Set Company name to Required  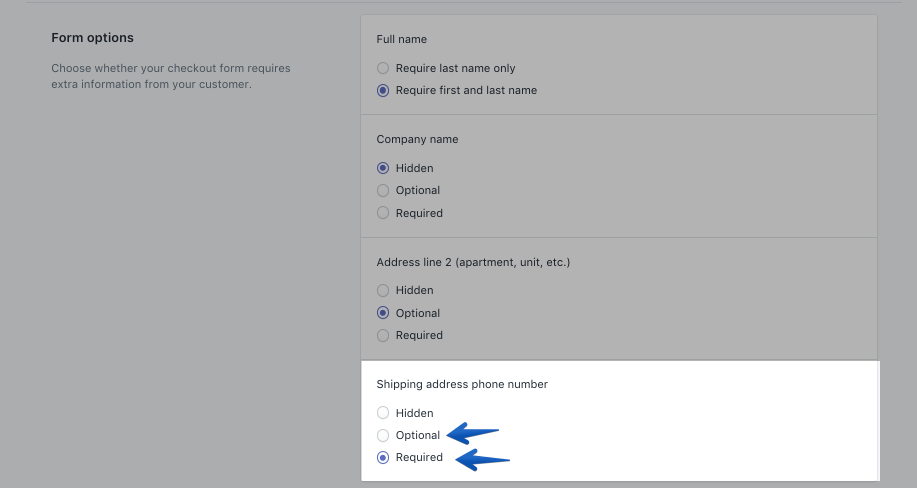click(383, 213)
